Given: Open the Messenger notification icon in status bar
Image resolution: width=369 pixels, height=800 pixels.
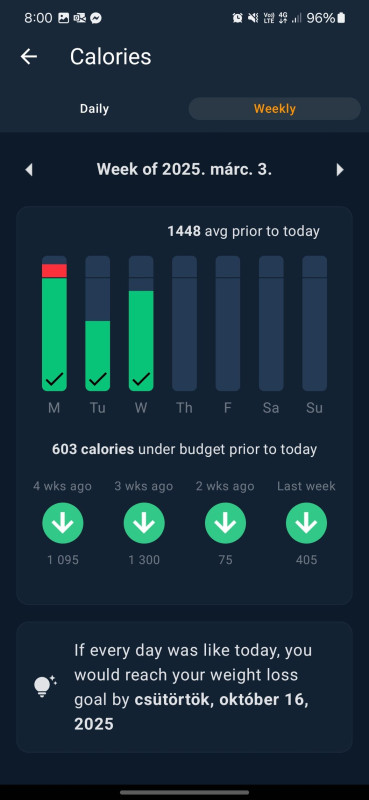Looking at the screenshot, I should click(95, 18).
